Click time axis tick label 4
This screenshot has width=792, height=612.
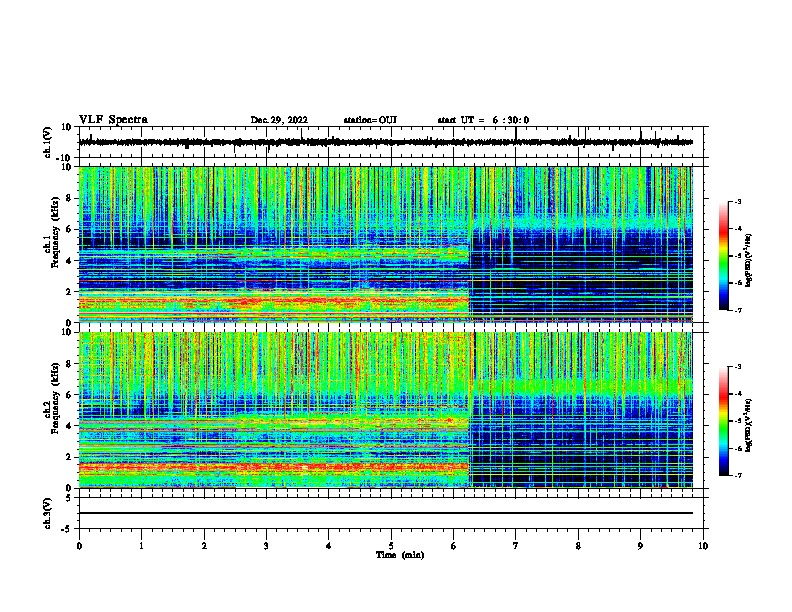[x=329, y=546]
